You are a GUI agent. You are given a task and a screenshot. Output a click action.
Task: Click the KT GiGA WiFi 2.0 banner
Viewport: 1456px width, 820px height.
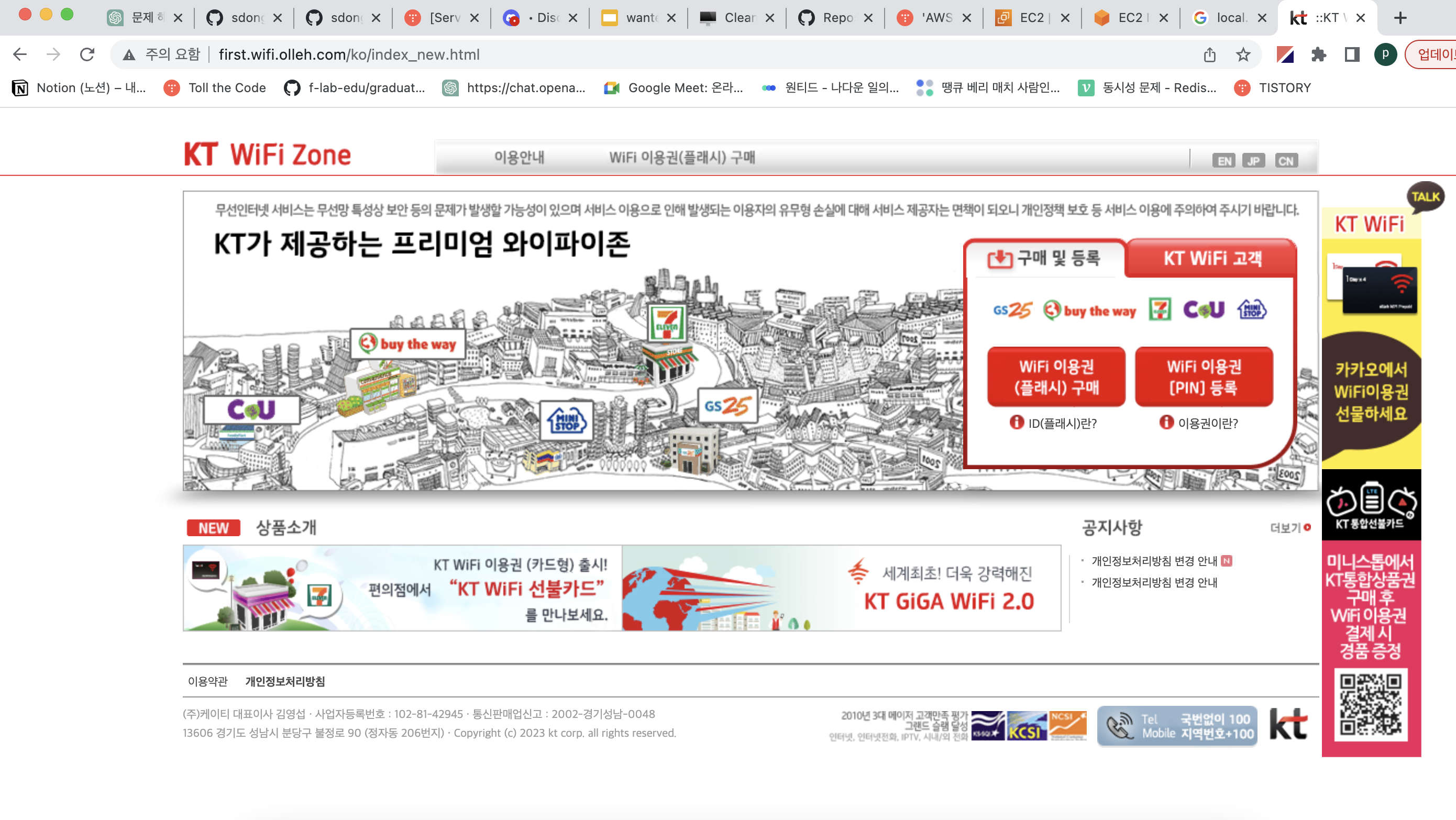(x=841, y=589)
